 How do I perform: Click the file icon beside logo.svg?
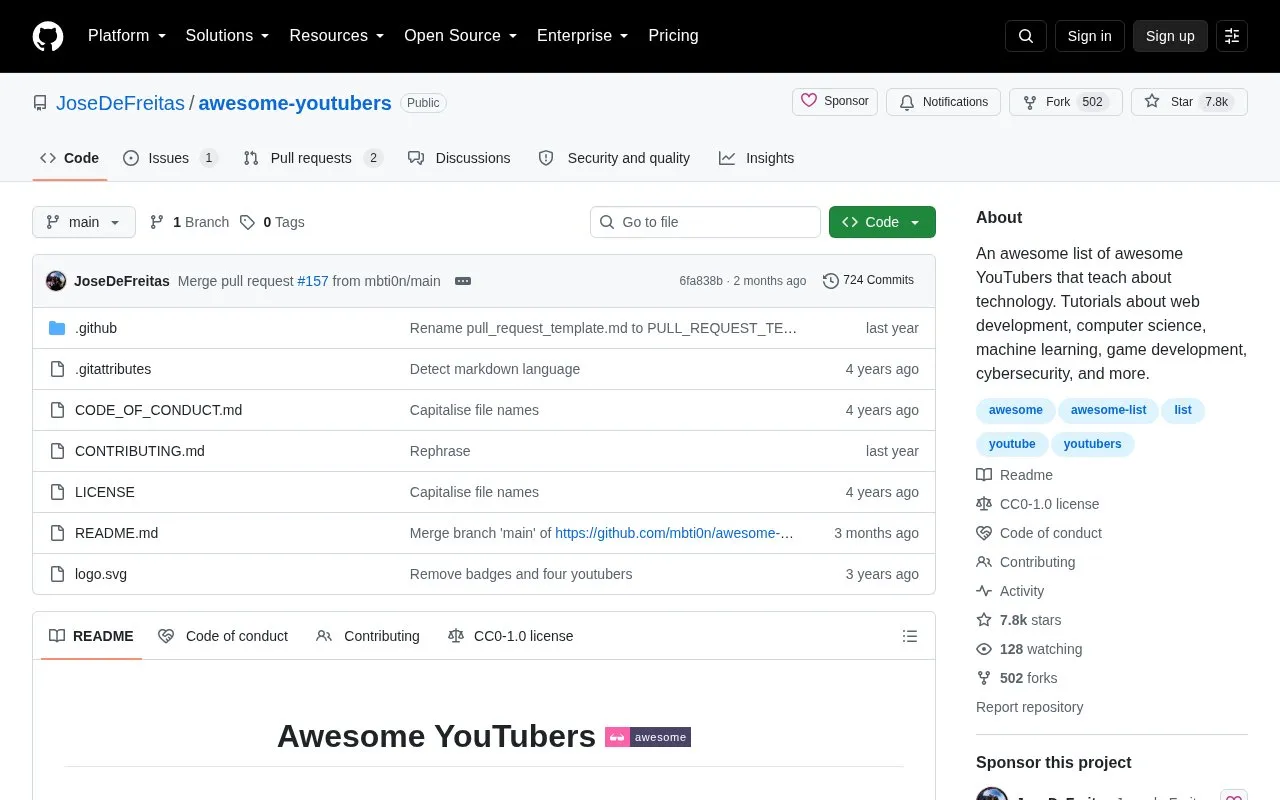[x=57, y=574]
